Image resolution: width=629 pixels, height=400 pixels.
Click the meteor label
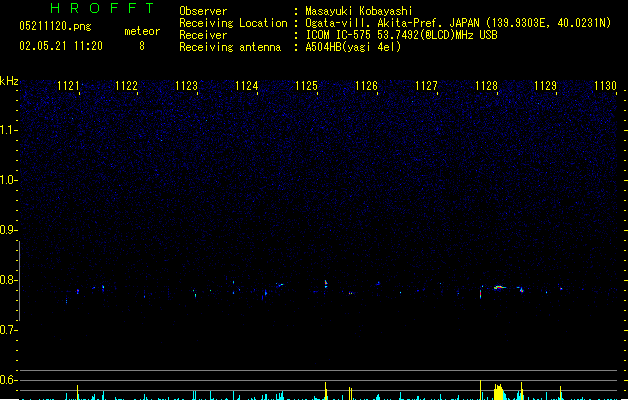tap(142, 31)
